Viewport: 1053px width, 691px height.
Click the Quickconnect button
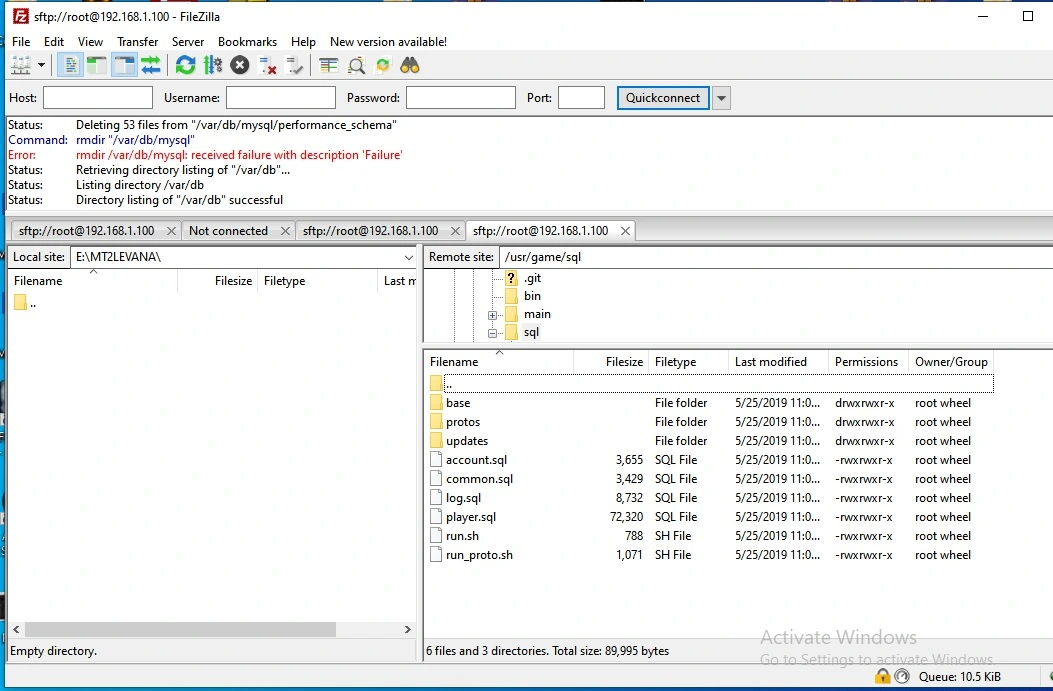click(x=663, y=98)
